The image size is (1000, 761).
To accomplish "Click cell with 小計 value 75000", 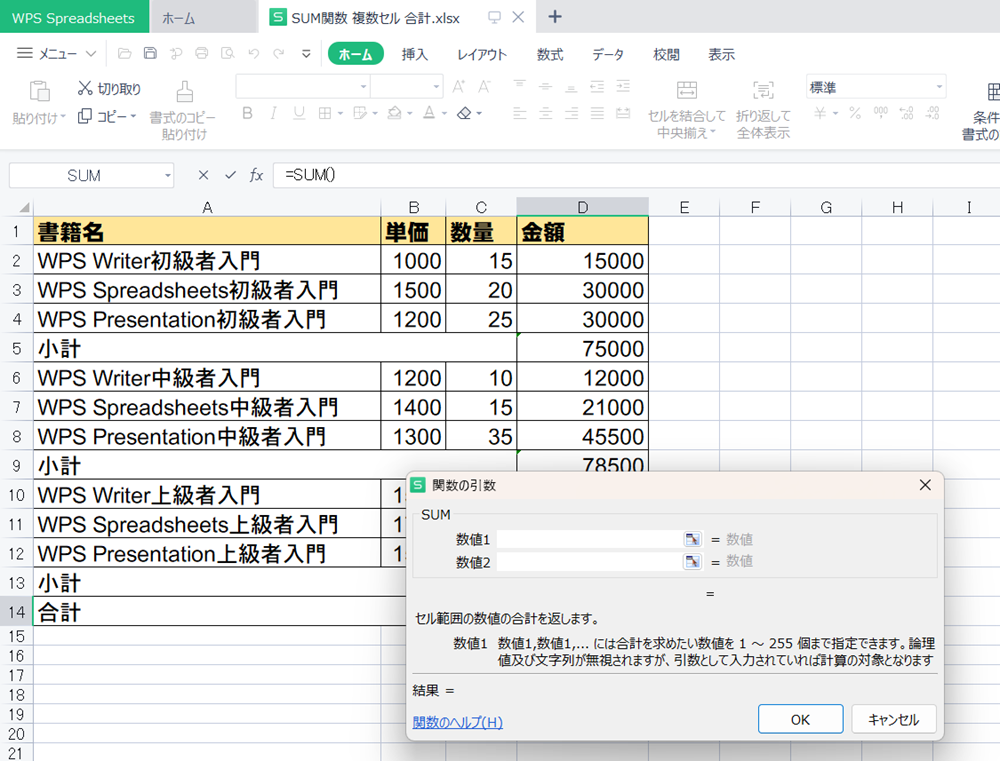I will pyautogui.click(x=582, y=349).
